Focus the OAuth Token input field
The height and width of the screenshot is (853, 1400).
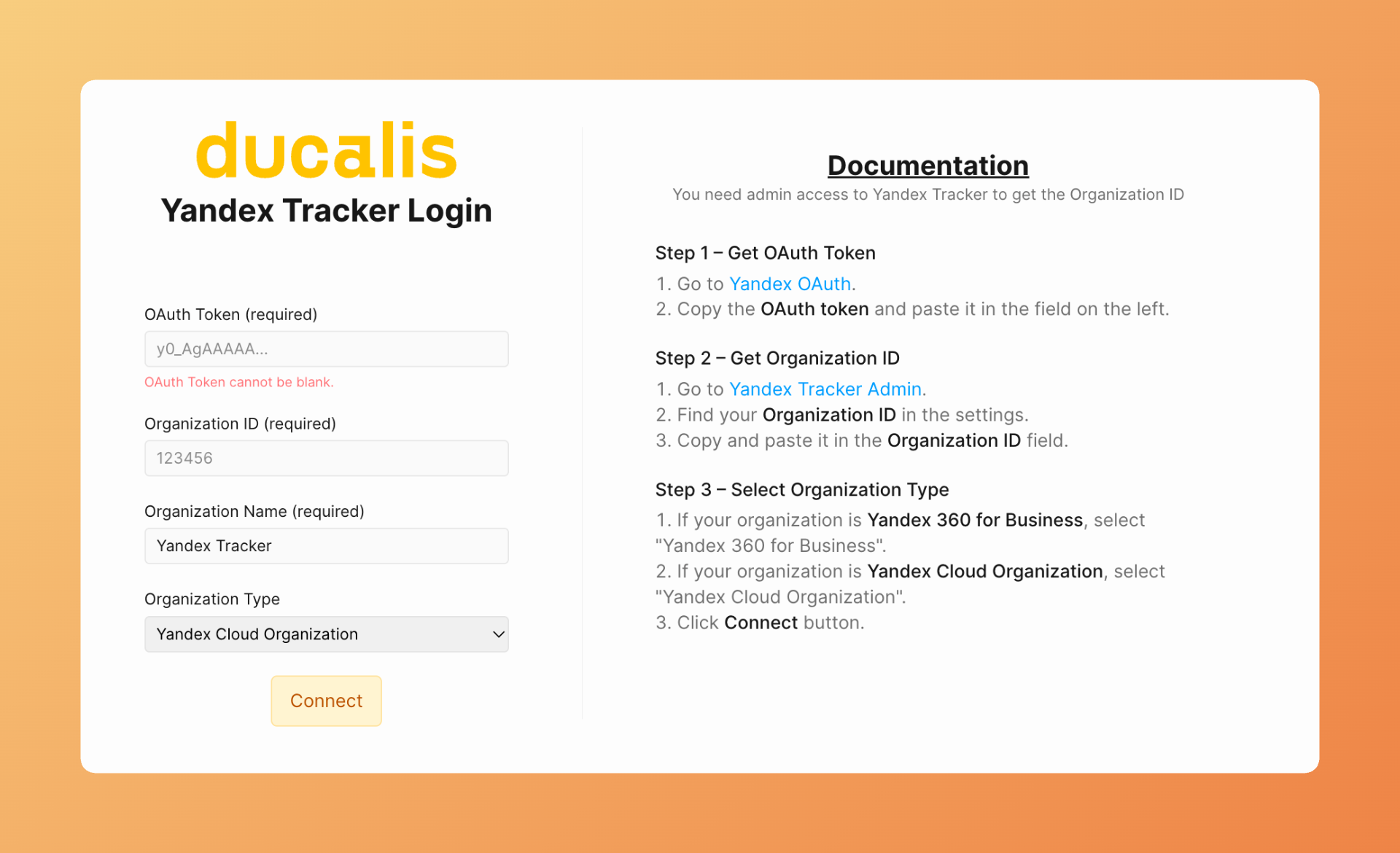[x=326, y=349]
